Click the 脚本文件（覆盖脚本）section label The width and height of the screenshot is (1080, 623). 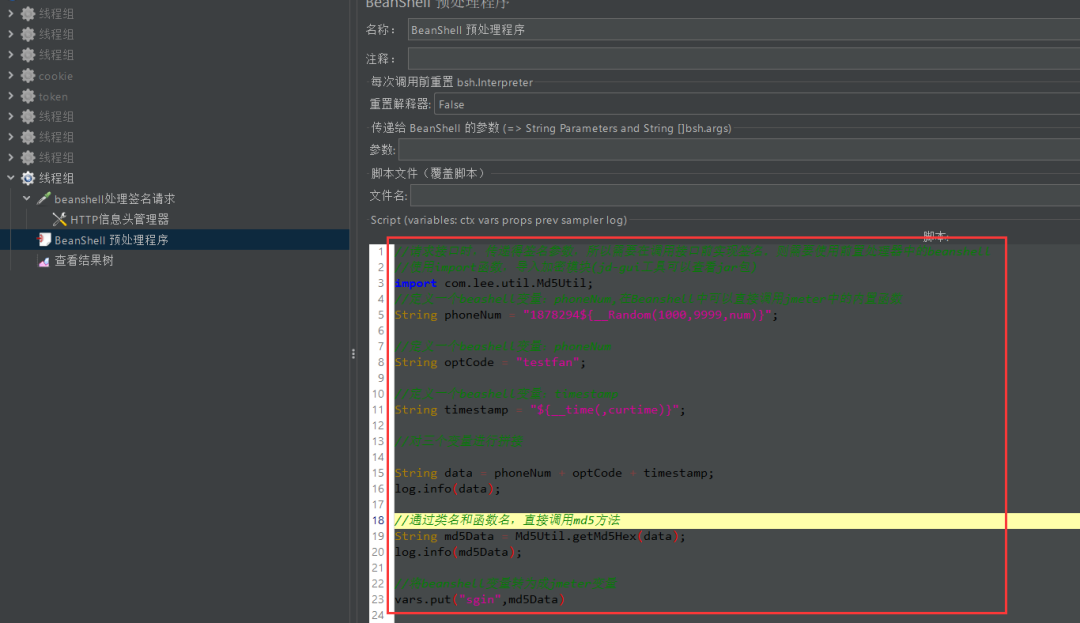pos(428,173)
